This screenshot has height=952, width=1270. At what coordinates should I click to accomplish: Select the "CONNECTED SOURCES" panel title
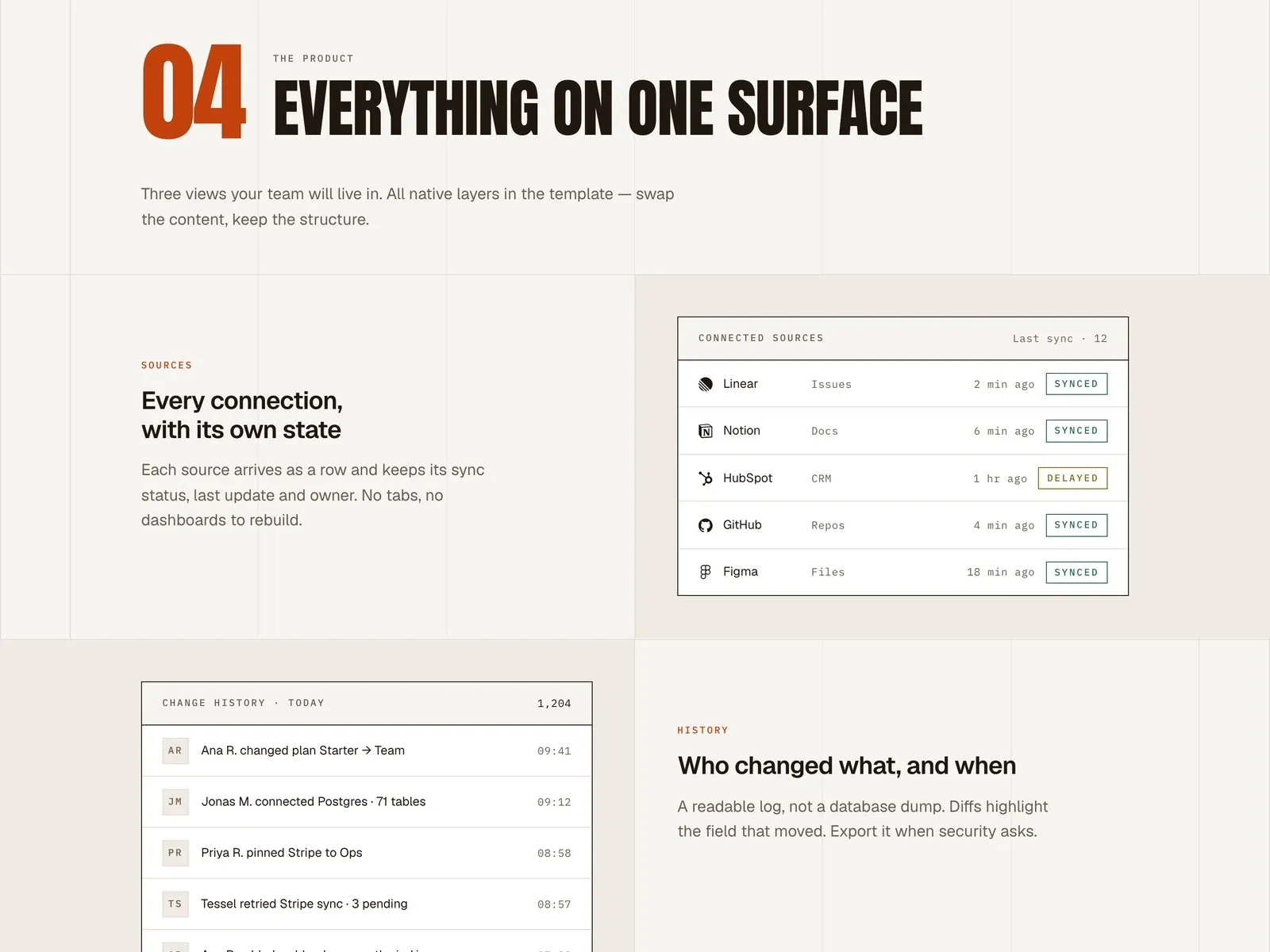pyautogui.click(x=761, y=338)
